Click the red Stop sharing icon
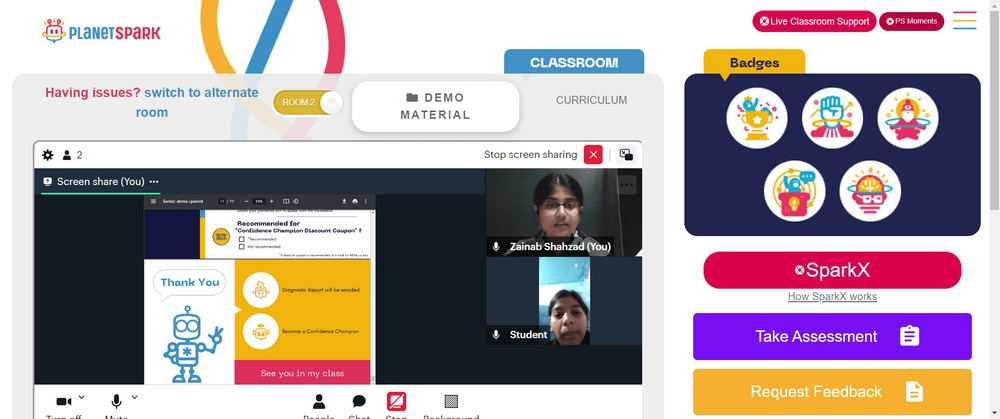 [x=396, y=401]
